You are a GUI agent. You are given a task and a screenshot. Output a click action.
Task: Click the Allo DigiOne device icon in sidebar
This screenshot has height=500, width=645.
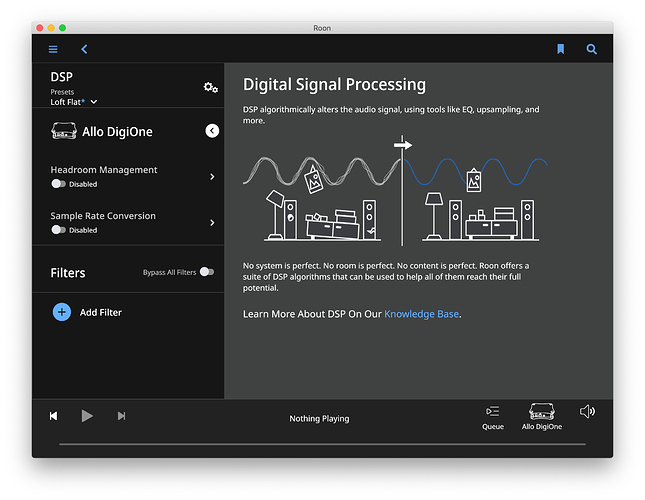(x=64, y=131)
